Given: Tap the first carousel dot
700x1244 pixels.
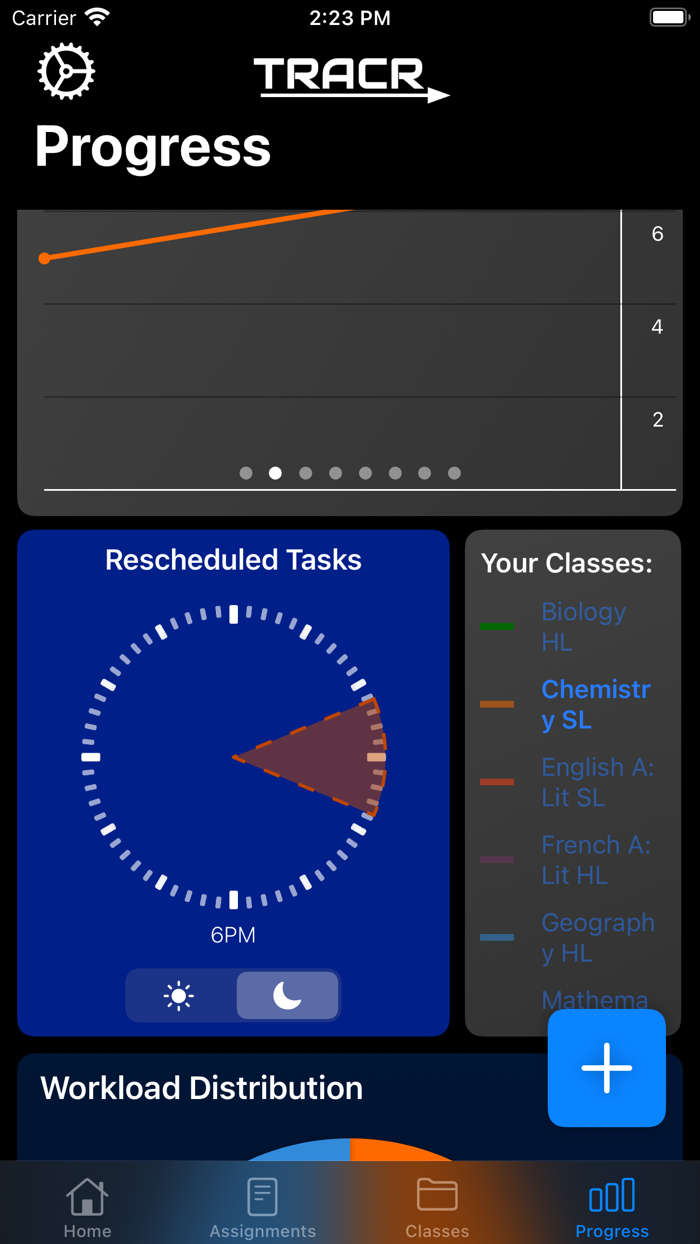Looking at the screenshot, I should point(246,472).
